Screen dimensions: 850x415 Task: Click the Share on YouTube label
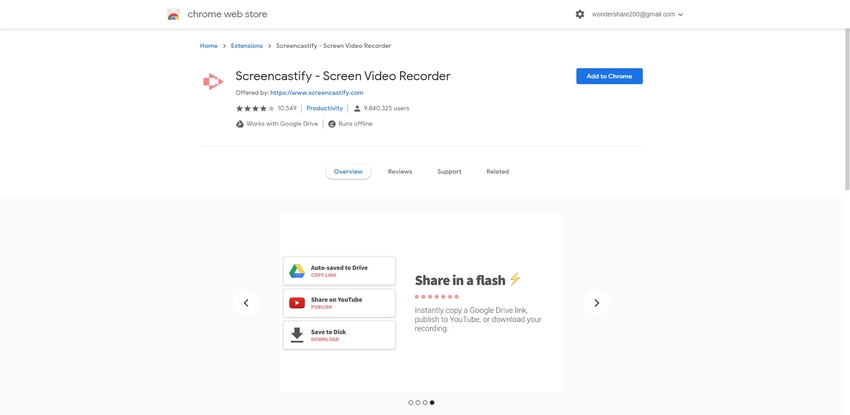click(336, 300)
